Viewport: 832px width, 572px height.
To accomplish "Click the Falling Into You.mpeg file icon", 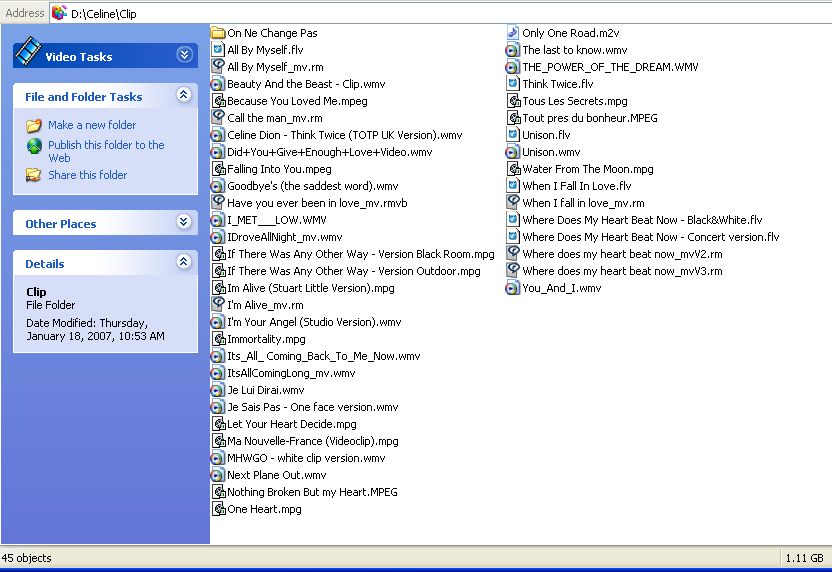I will coord(218,169).
